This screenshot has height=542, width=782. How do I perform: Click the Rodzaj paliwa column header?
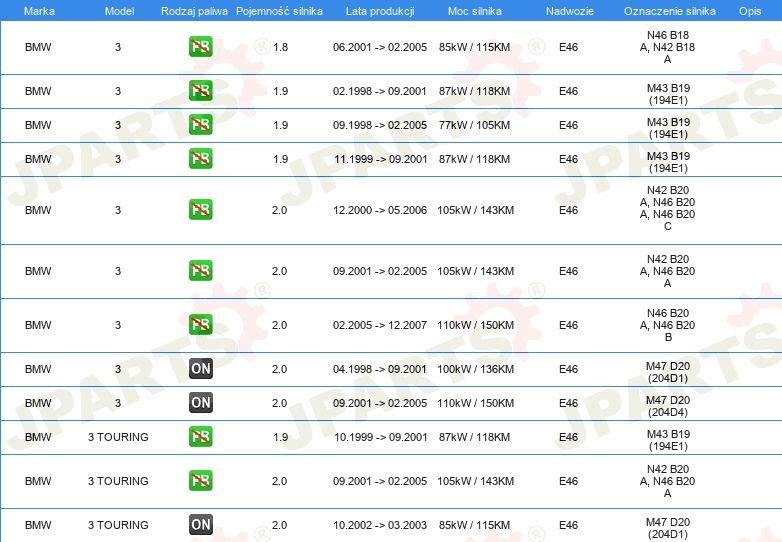pyautogui.click(x=194, y=11)
